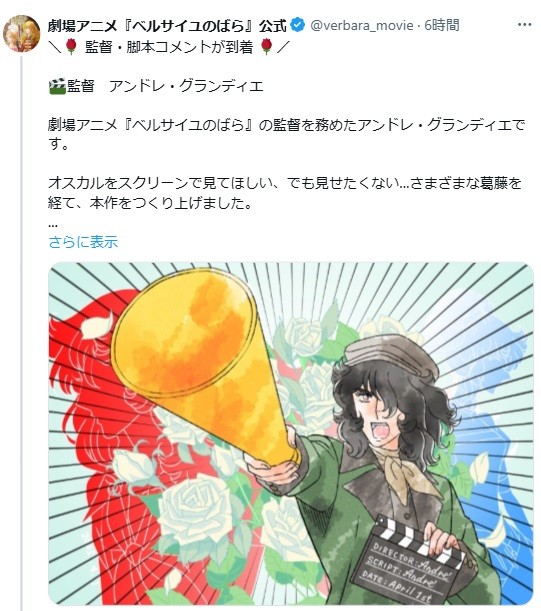Open the tweet by clicking the オスカルをスクリーンで paragraph
The height and width of the screenshot is (611, 541).
point(285,193)
